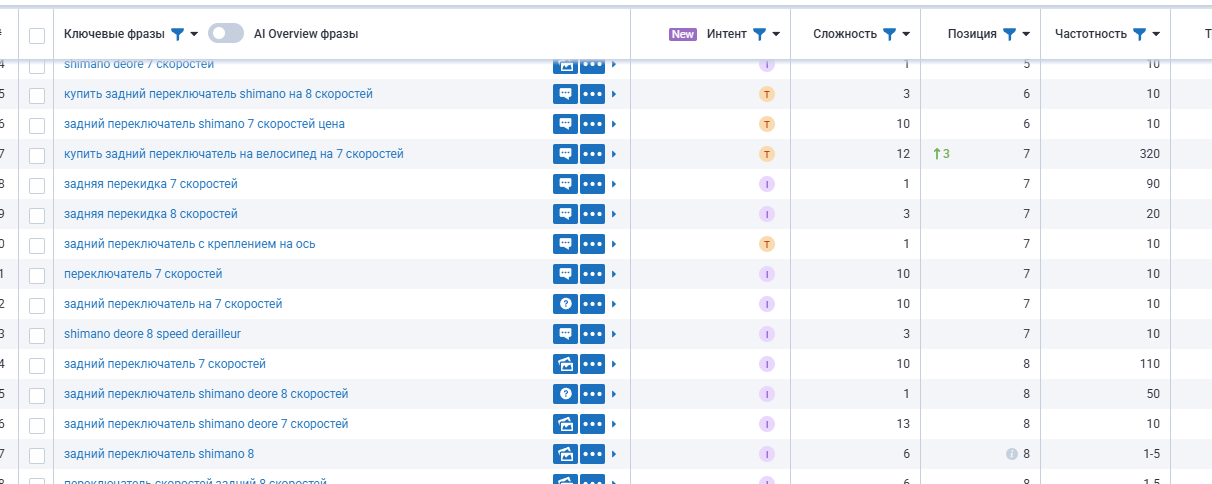
Task: Check the box for 'переключатель 7 скоростей'
Action: 37,275
